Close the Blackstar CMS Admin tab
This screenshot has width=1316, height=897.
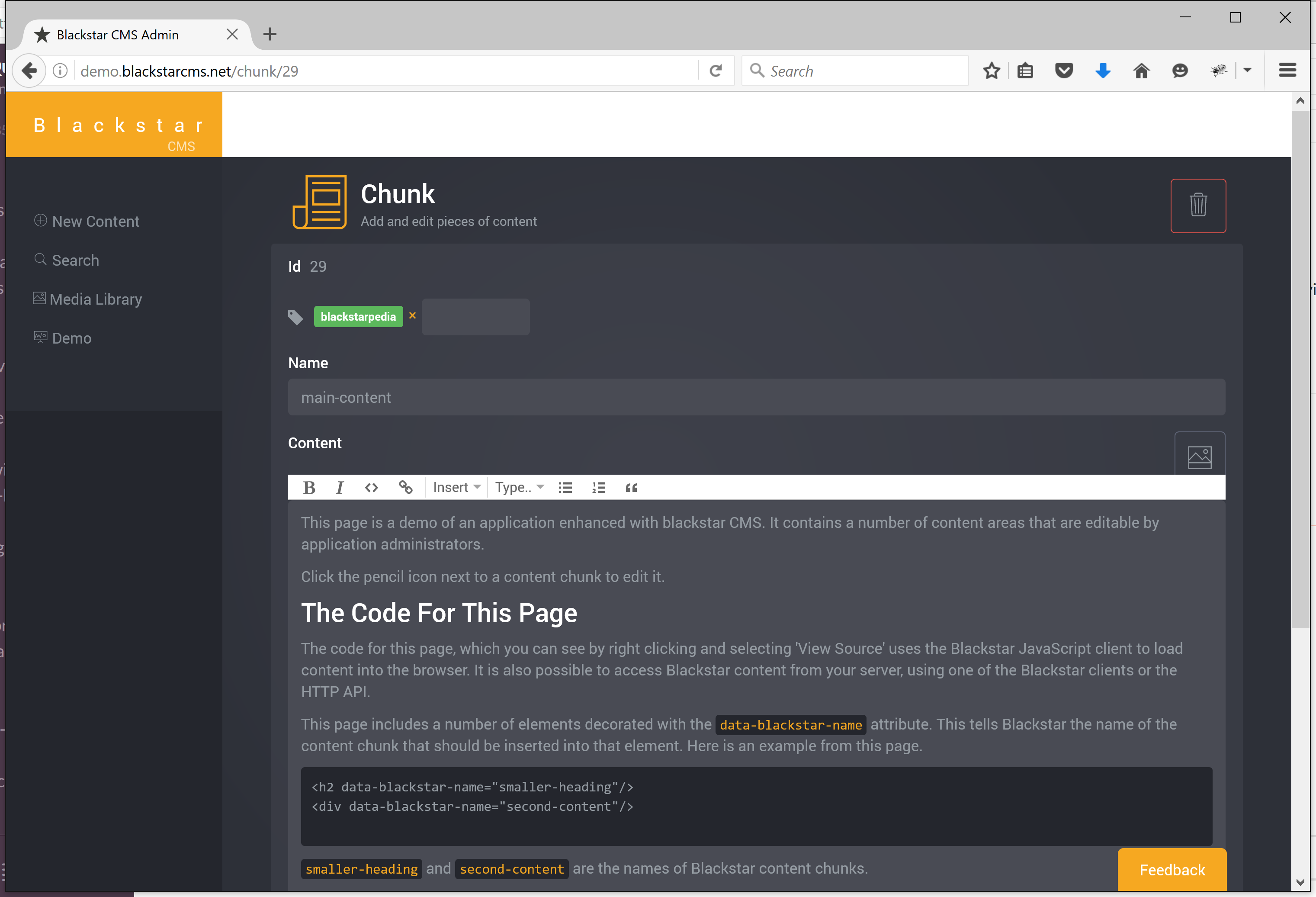[231, 35]
